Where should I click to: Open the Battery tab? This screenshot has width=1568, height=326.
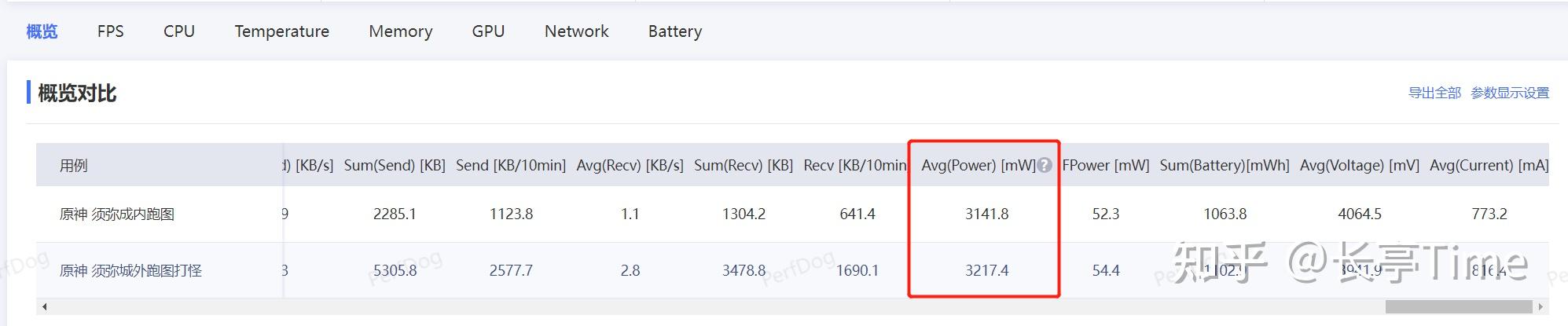(674, 31)
